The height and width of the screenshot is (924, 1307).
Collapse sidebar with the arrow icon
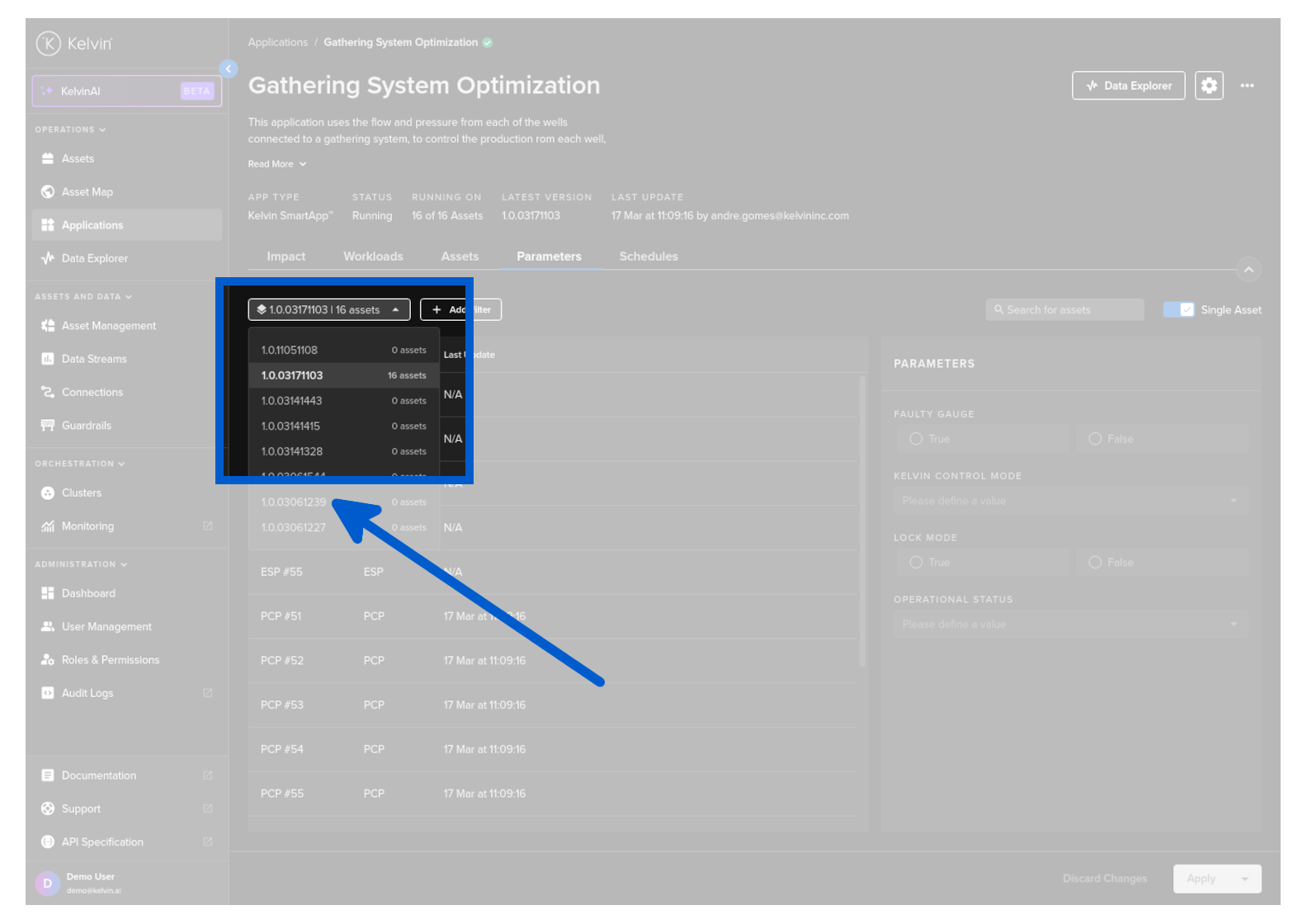pyautogui.click(x=229, y=69)
